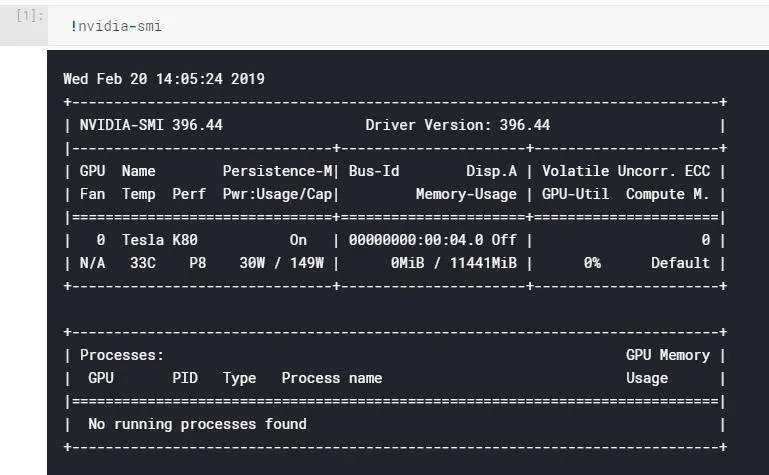Click the Process name column header
Image resolution: width=769 pixels, height=475 pixels.
(x=332, y=378)
